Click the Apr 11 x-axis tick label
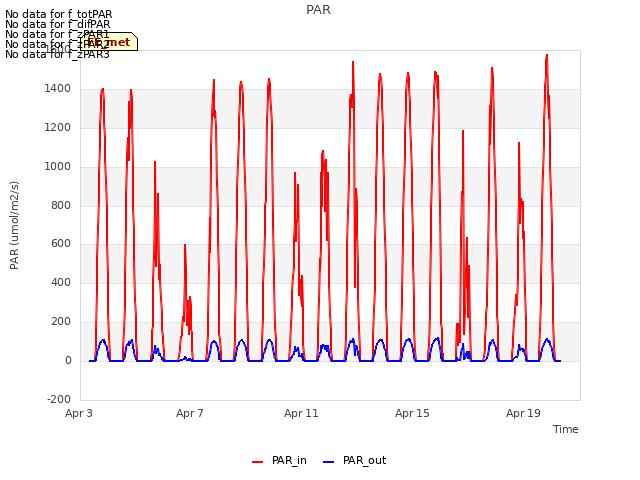 point(301,413)
